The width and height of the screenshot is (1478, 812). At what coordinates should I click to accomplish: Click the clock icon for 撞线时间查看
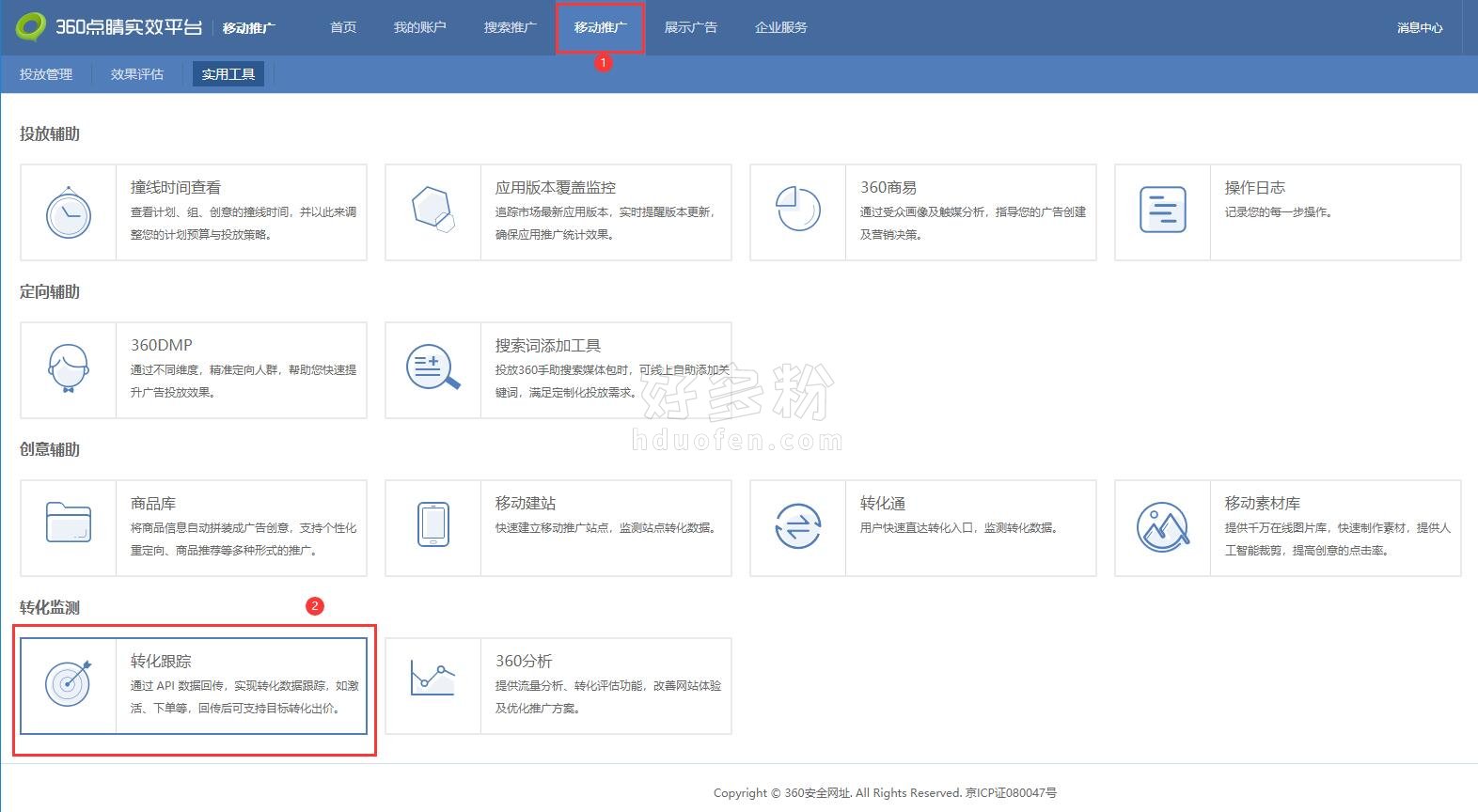tap(69, 213)
